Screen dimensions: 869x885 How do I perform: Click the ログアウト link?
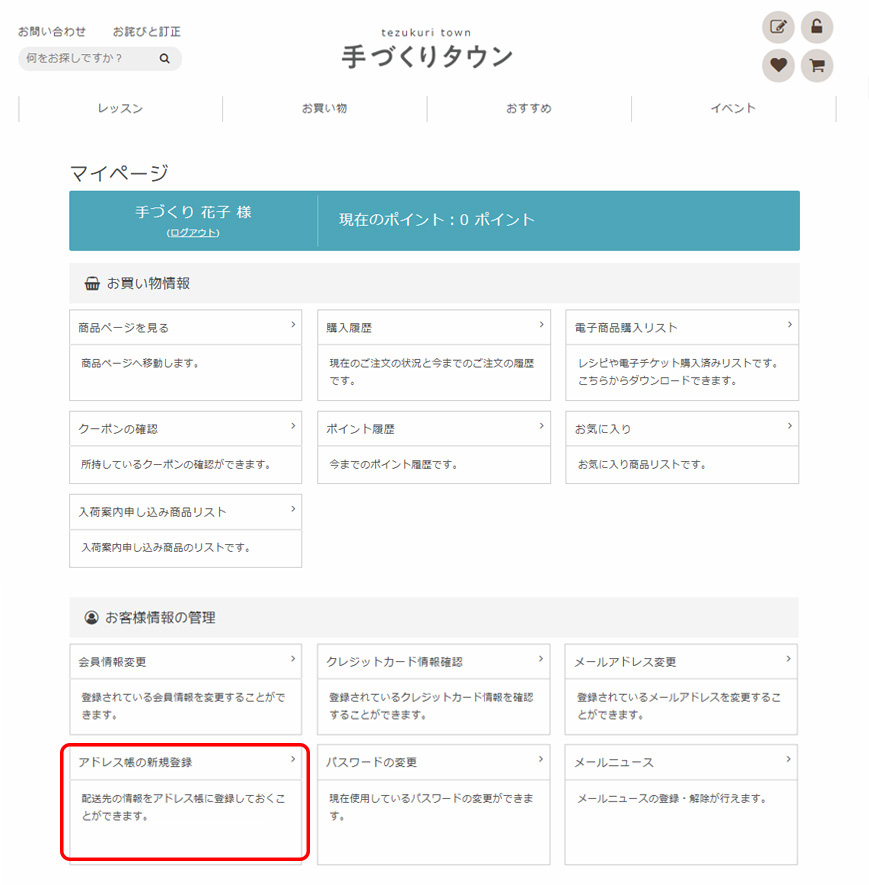click(193, 232)
